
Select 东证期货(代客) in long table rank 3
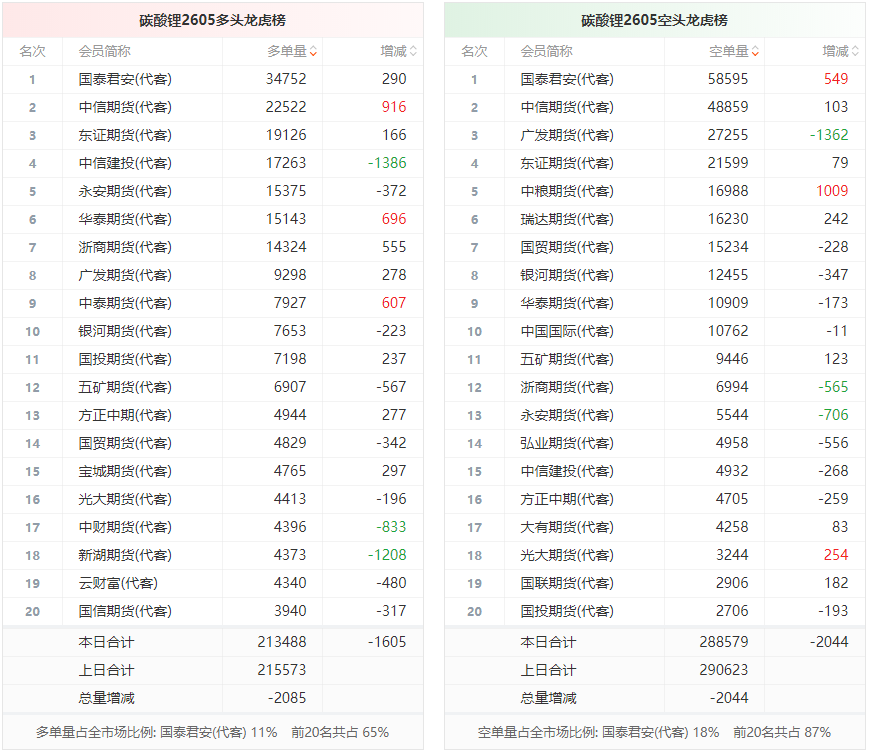tap(125, 135)
